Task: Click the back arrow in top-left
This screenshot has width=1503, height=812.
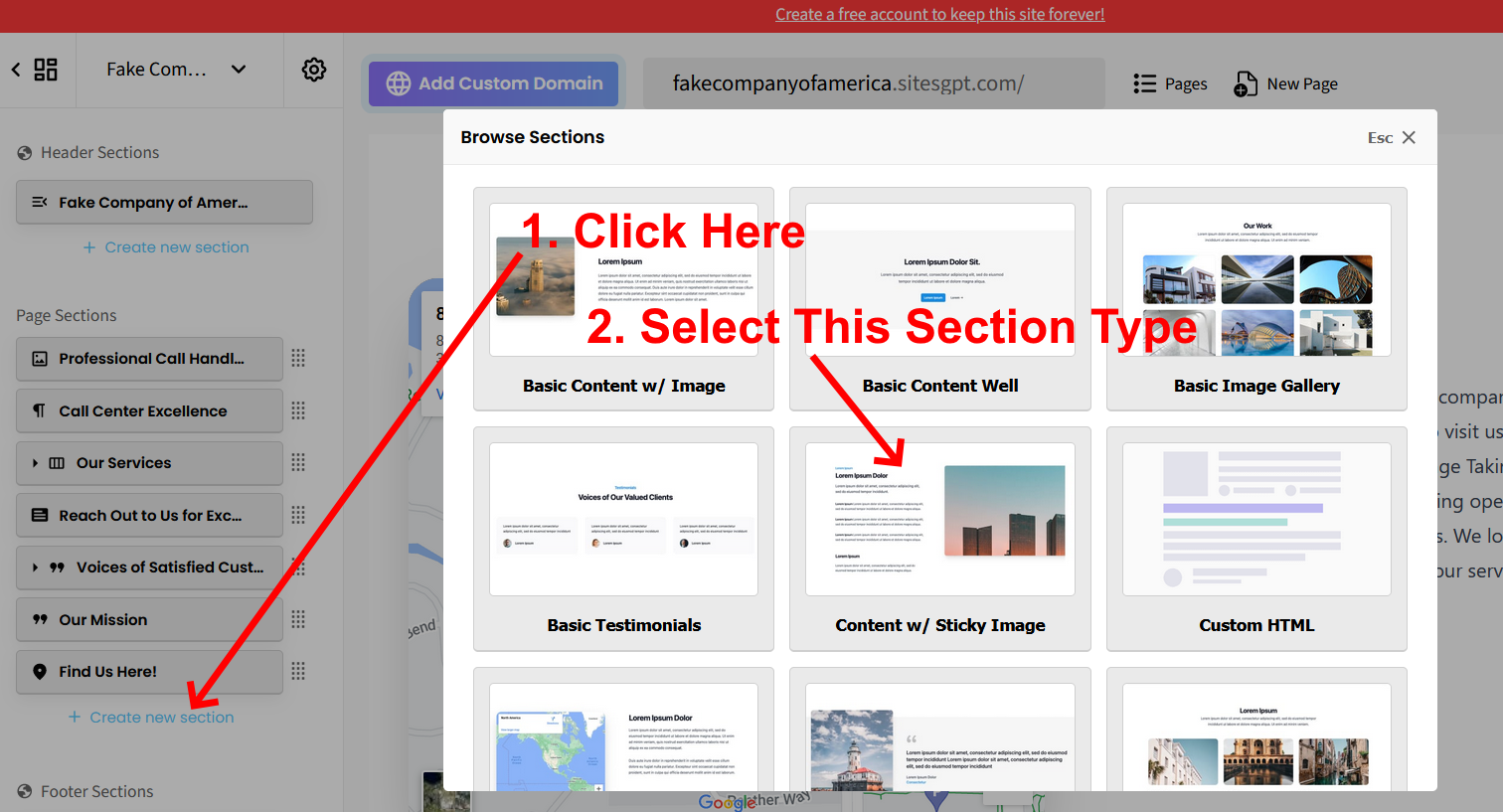Action: 16,70
